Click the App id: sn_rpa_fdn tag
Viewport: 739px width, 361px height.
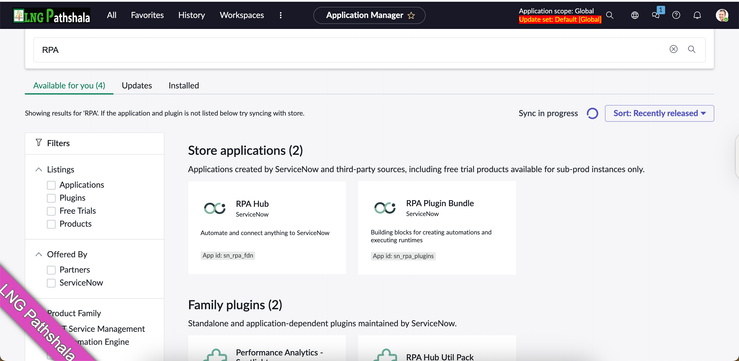tap(228, 256)
